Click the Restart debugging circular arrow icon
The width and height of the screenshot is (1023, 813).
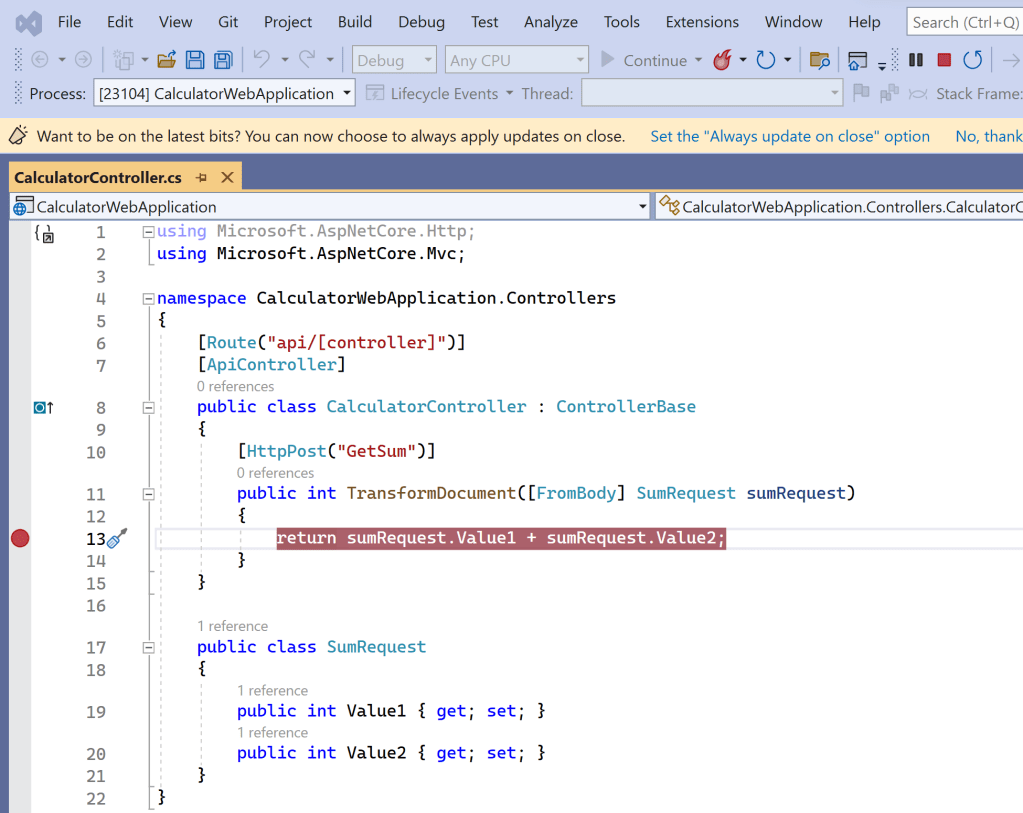(x=972, y=60)
